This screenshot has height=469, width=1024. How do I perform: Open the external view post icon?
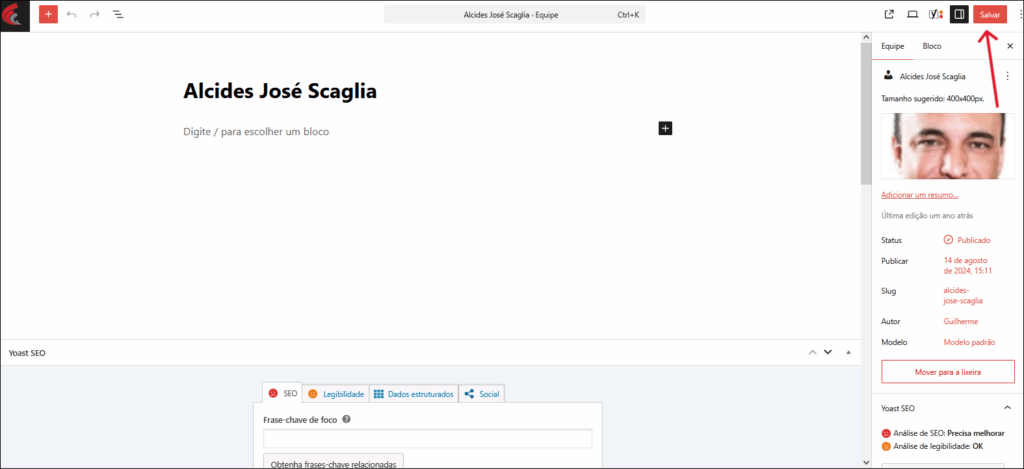click(x=889, y=15)
